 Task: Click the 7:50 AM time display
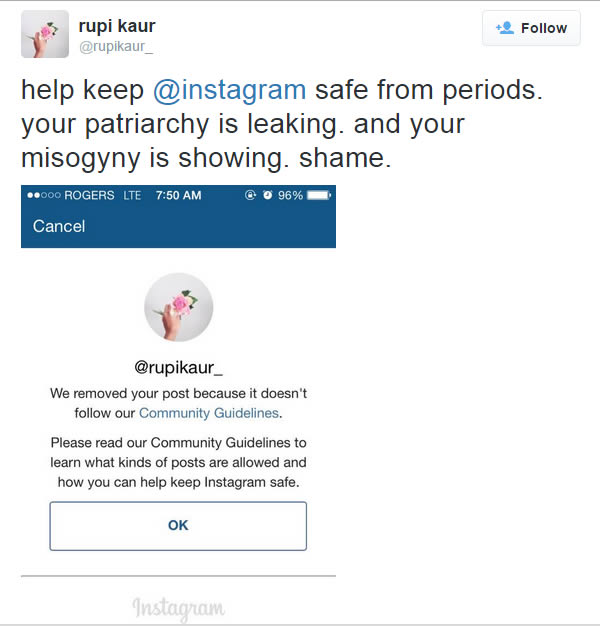click(178, 195)
